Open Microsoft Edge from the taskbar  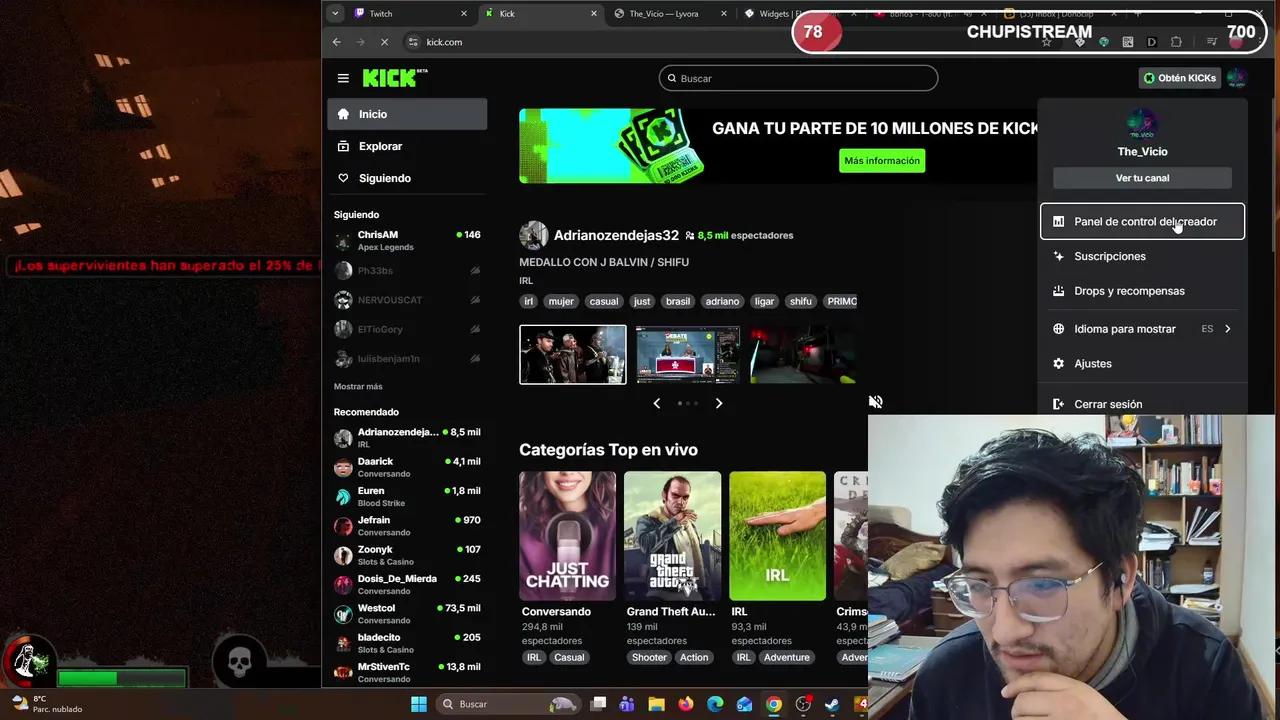pyautogui.click(x=715, y=704)
